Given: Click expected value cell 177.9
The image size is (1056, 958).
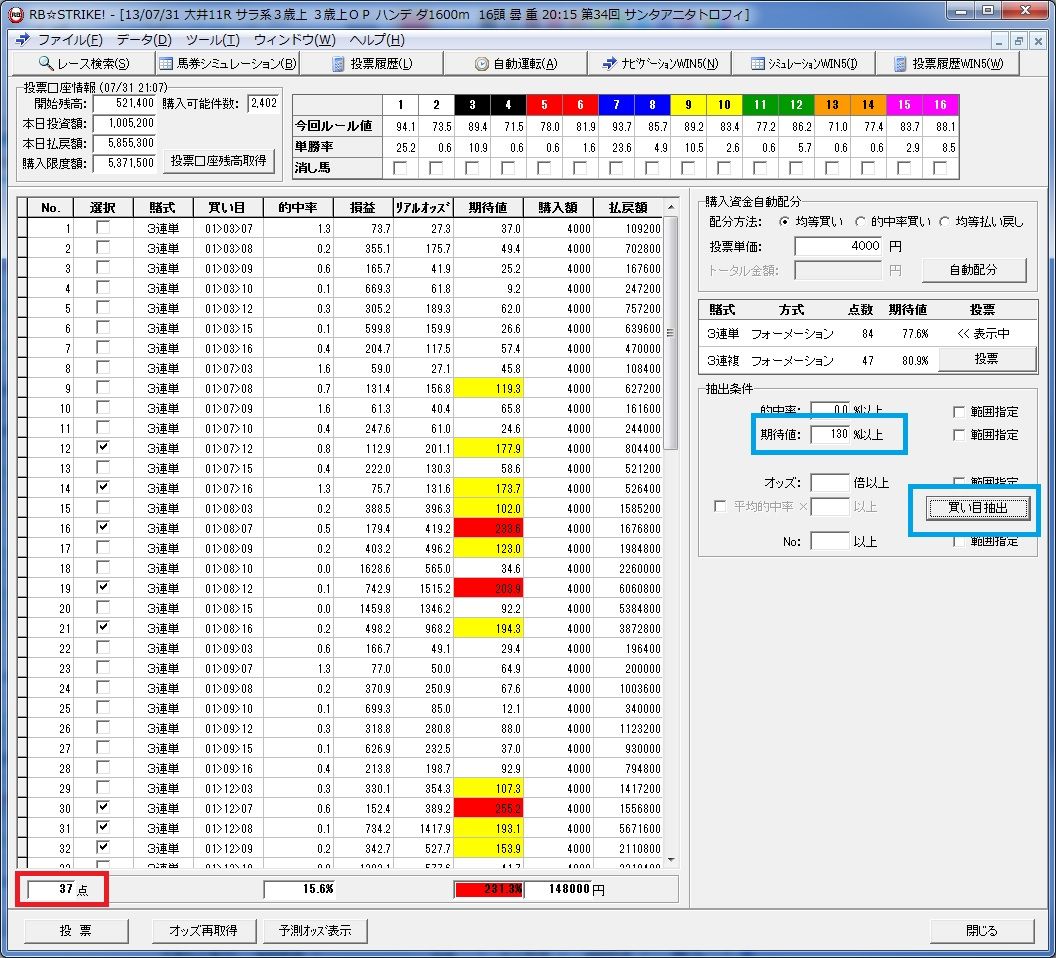Looking at the screenshot, I should tap(488, 449).
